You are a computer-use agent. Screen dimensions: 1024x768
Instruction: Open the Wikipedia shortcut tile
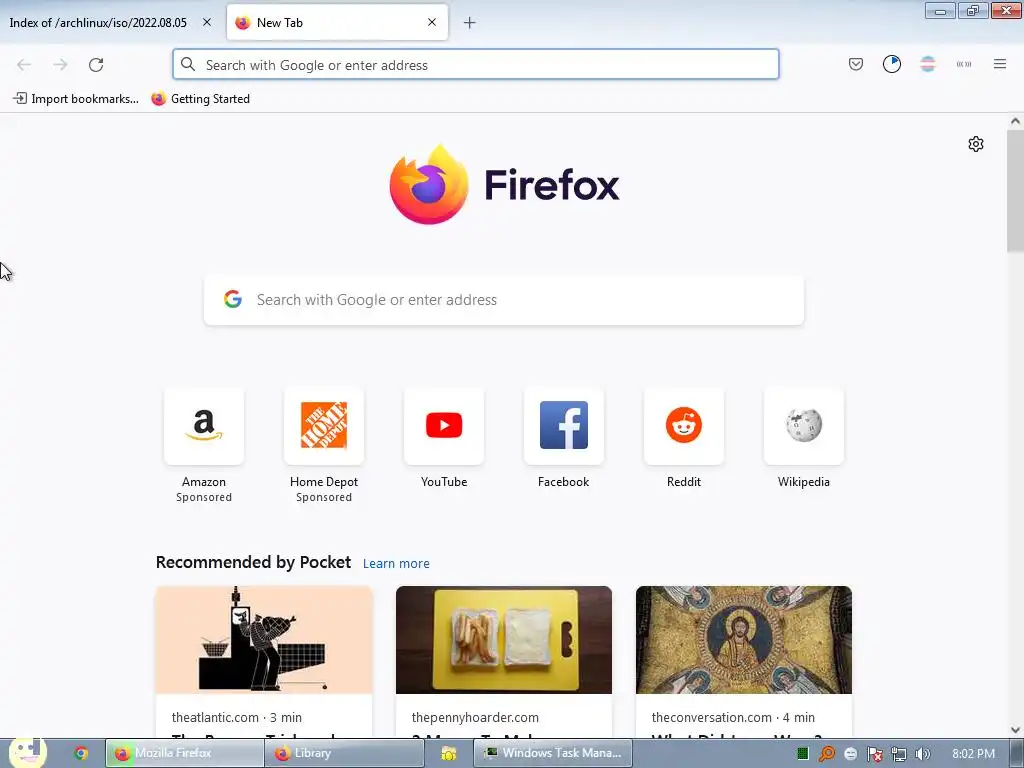tap(804, 426)
